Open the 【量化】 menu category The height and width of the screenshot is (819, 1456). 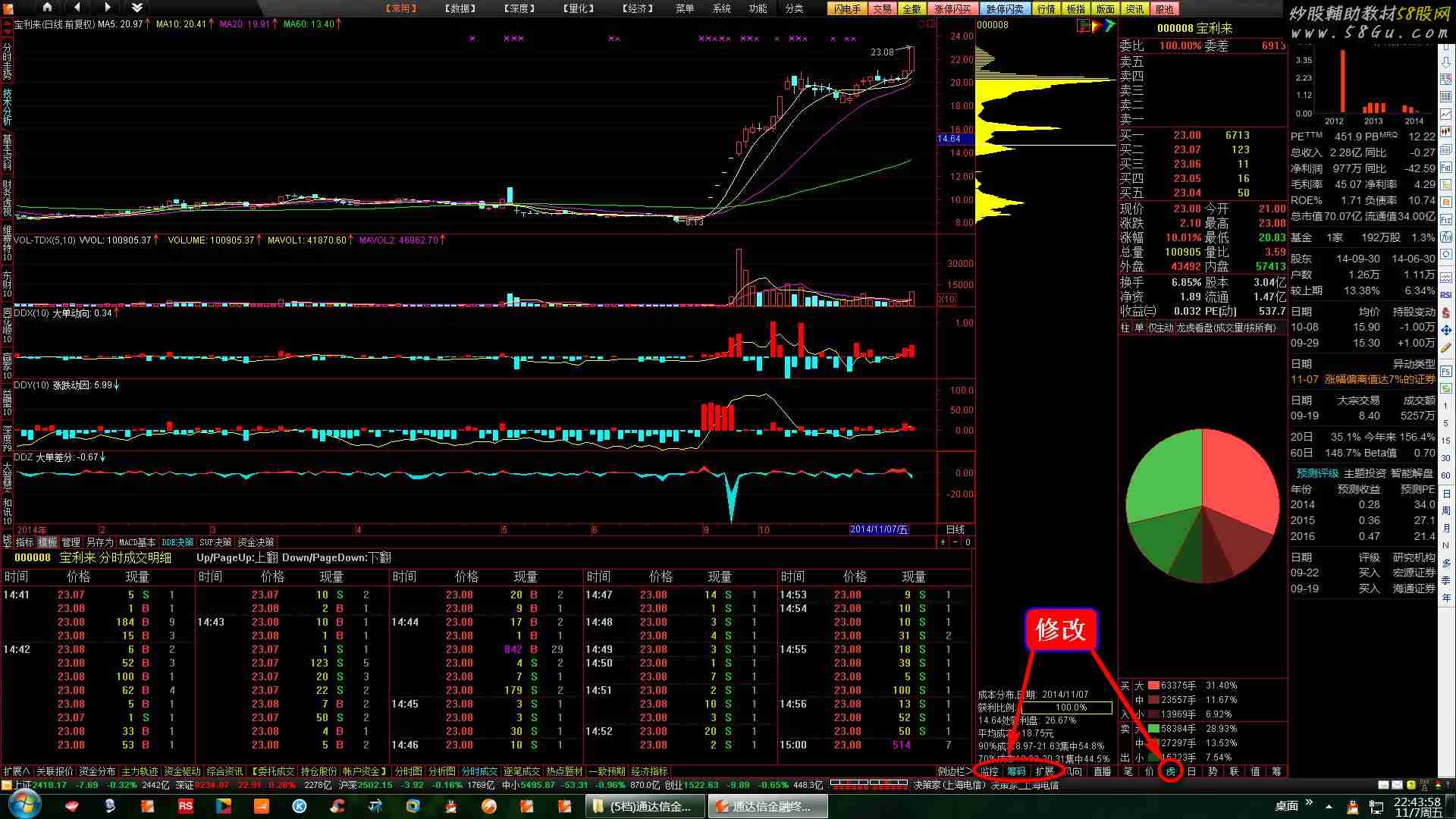[x=578, y=8]
